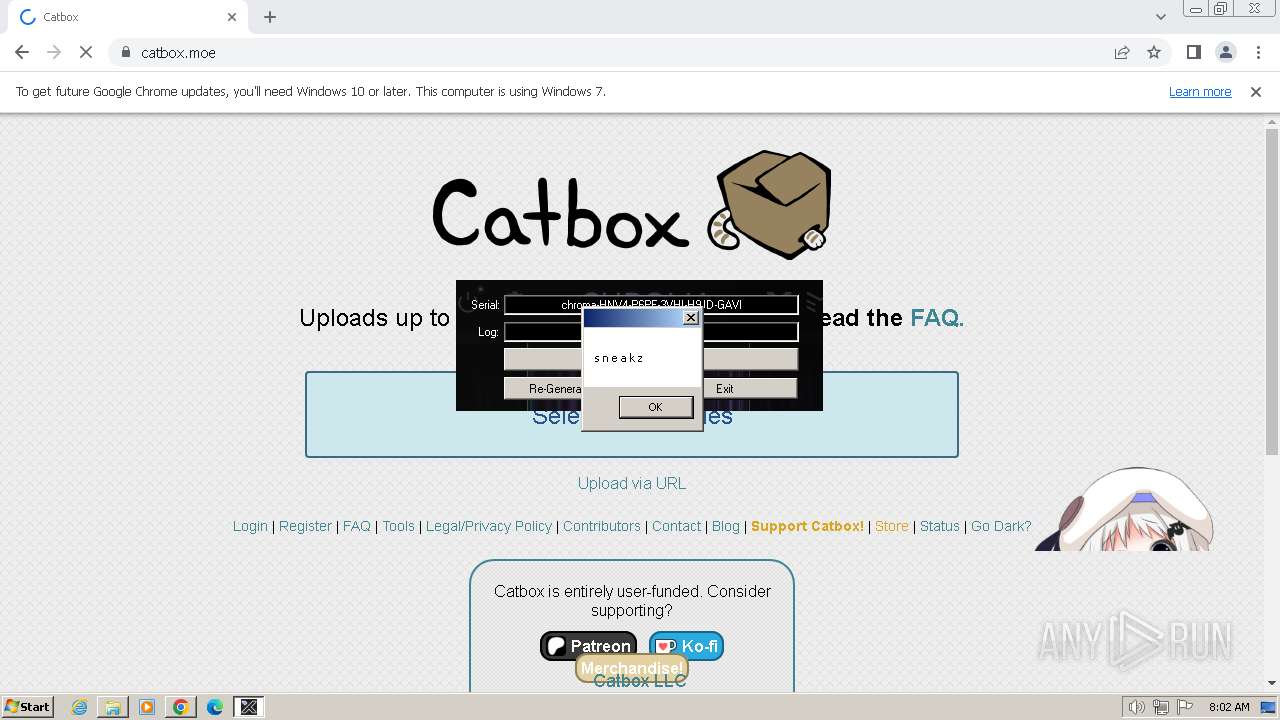The width and height of the screenshot is (1280, 720).
Task: Click the forward navigation arrow
Action: click(x=54, y=52)
